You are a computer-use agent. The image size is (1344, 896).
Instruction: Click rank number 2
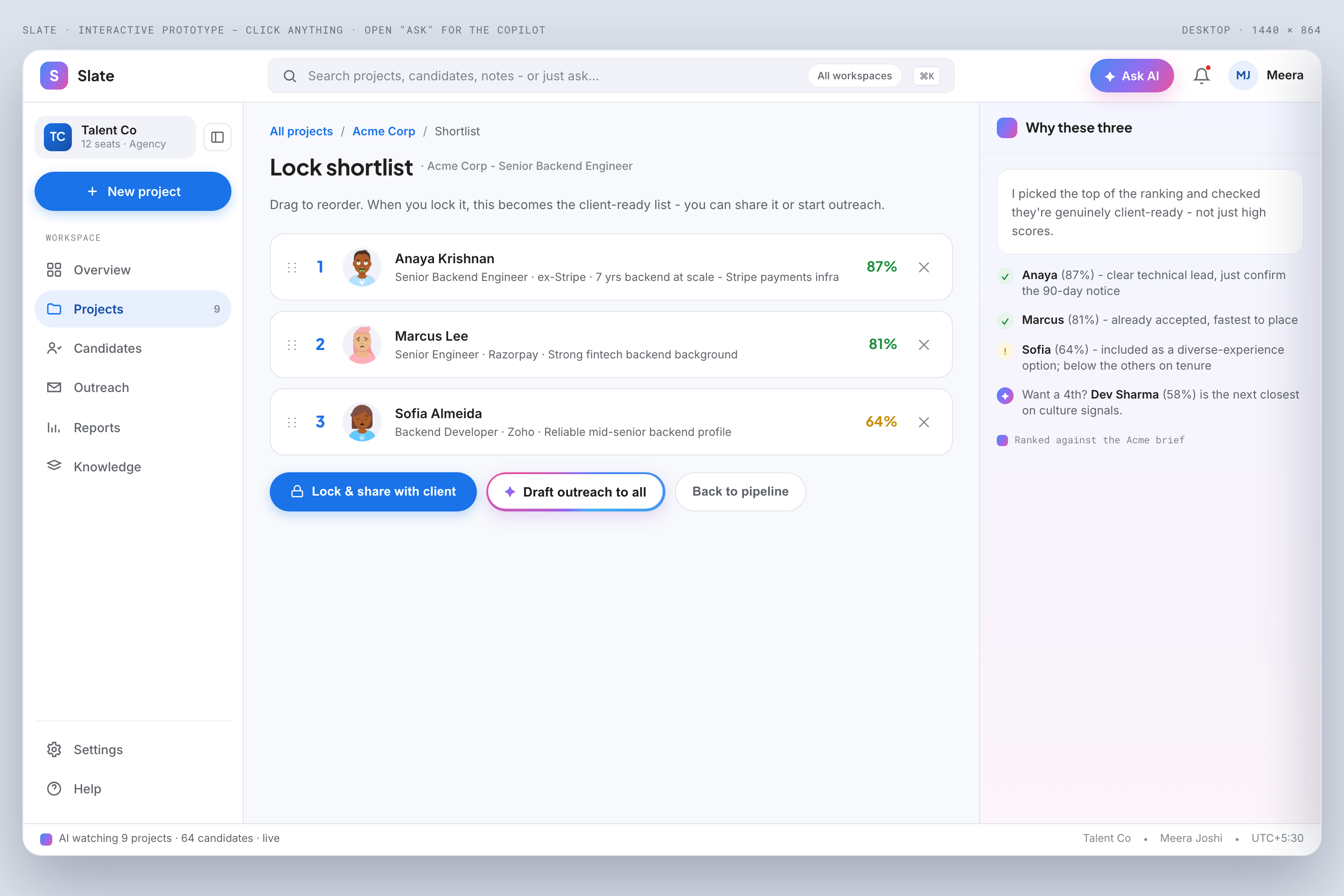[x=320, y=344]
